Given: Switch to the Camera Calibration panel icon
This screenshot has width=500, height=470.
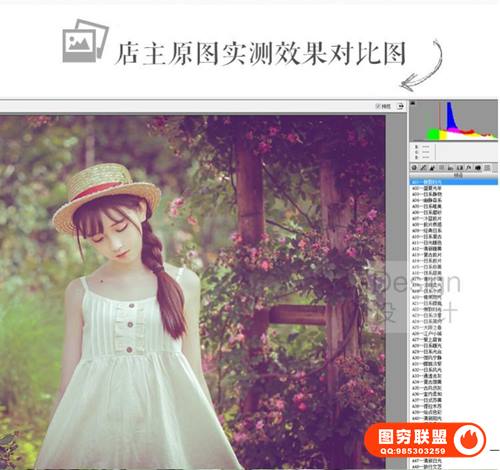Looking at the screenshot, I should [x=478, y=168].
